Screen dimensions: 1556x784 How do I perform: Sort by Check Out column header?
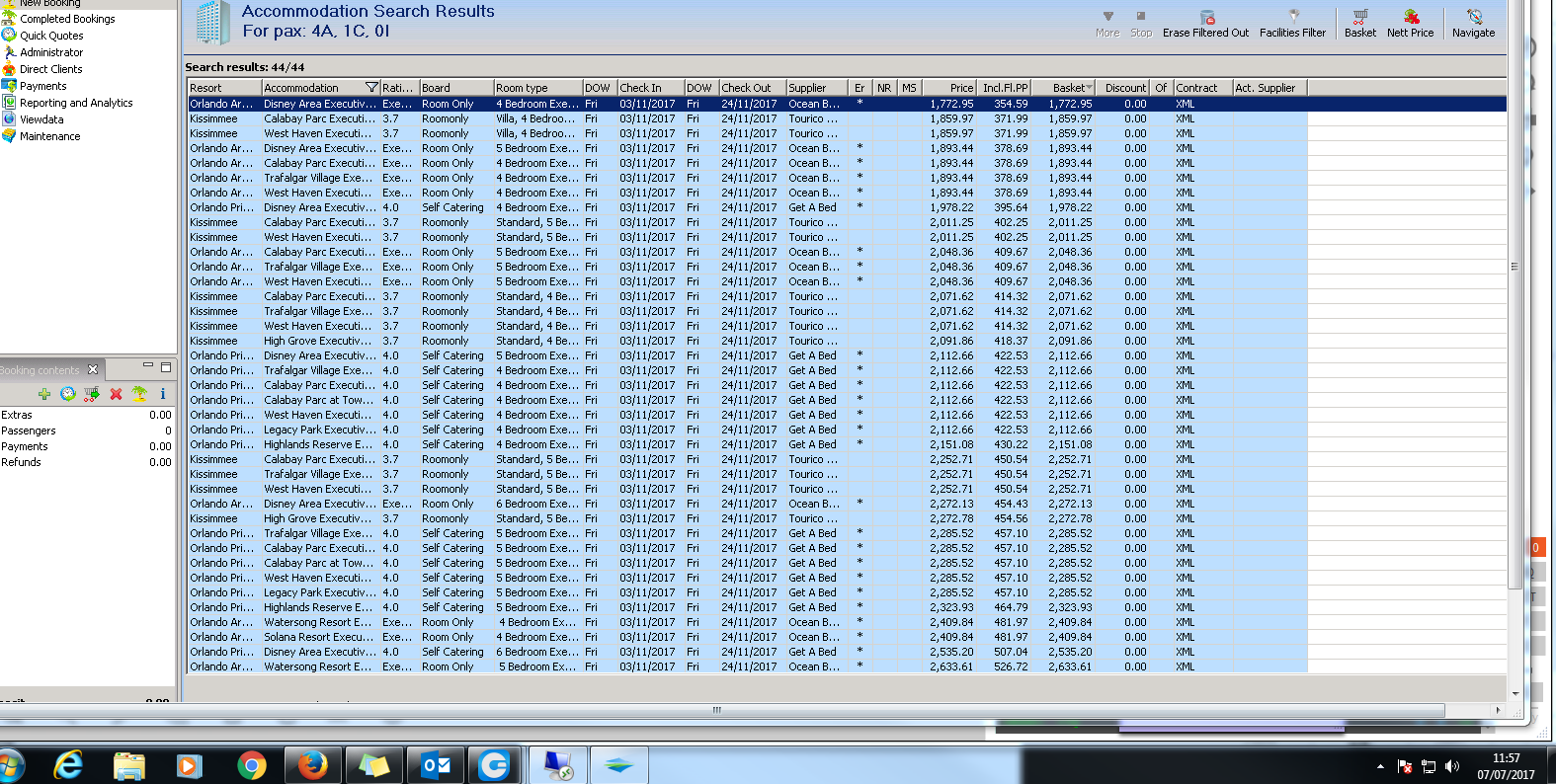coord(752,88)
